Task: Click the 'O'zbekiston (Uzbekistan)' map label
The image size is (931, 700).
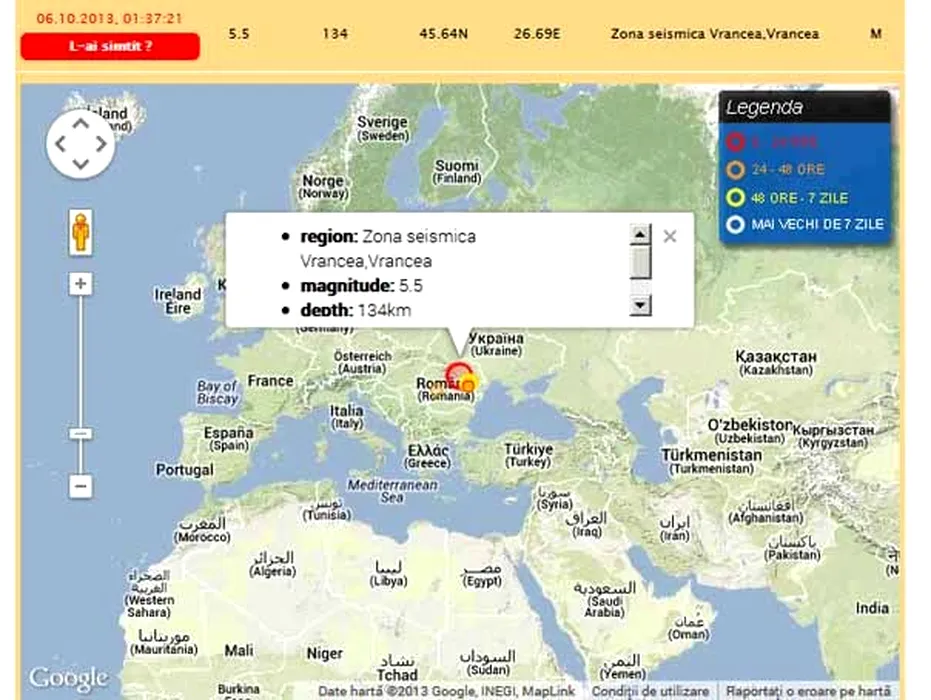Action: click(x=750, y=432)
